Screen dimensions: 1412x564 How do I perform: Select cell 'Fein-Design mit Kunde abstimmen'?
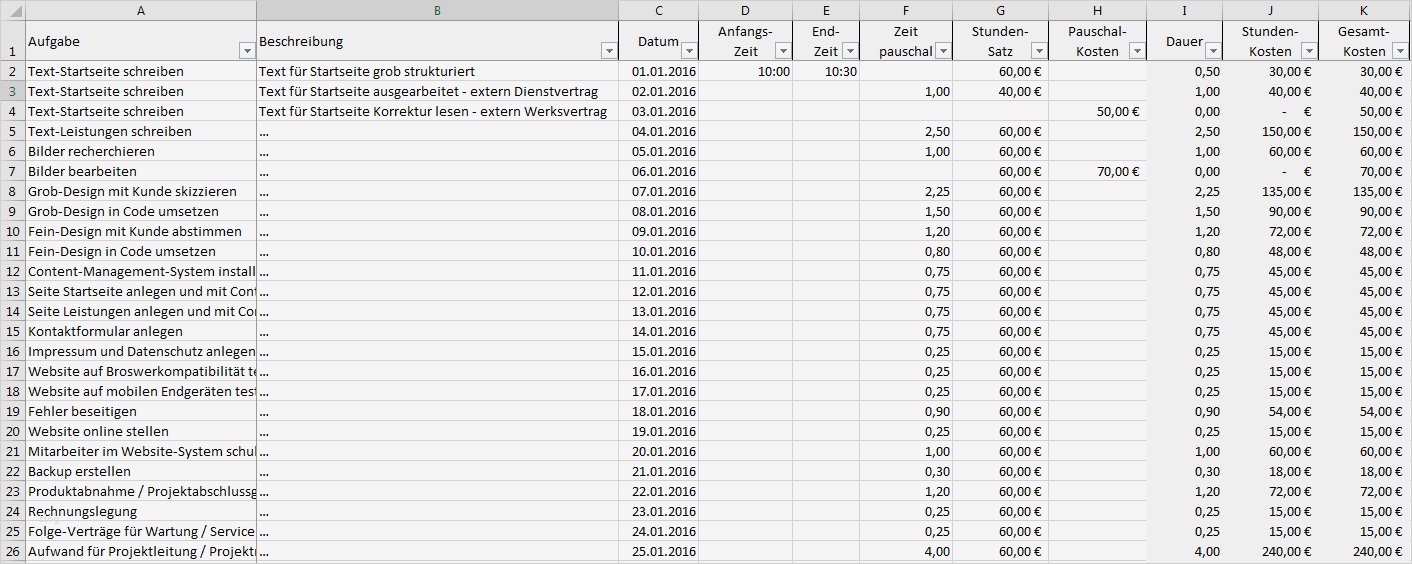[141, 231]
